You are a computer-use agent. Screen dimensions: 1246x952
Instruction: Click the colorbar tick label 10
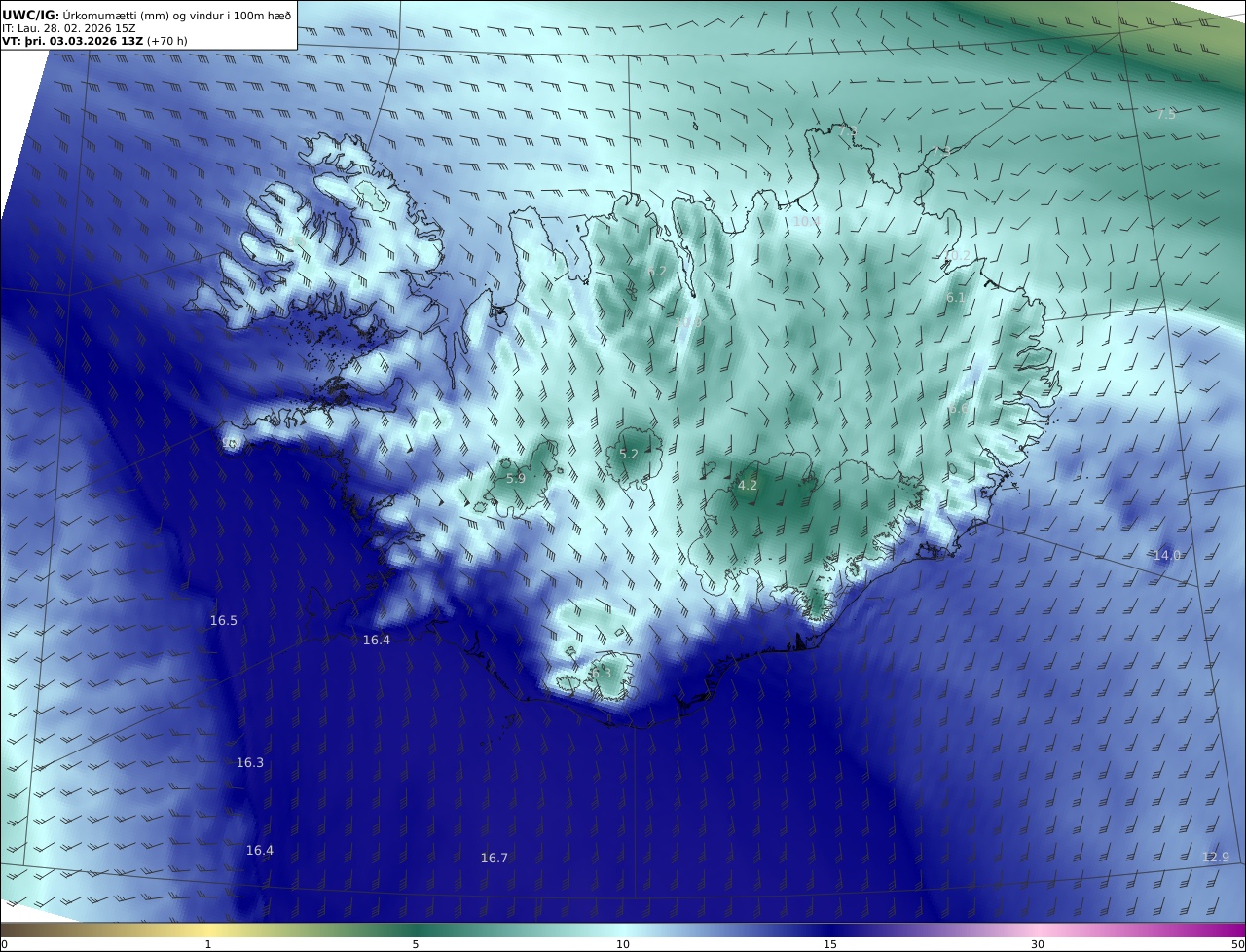623,944
